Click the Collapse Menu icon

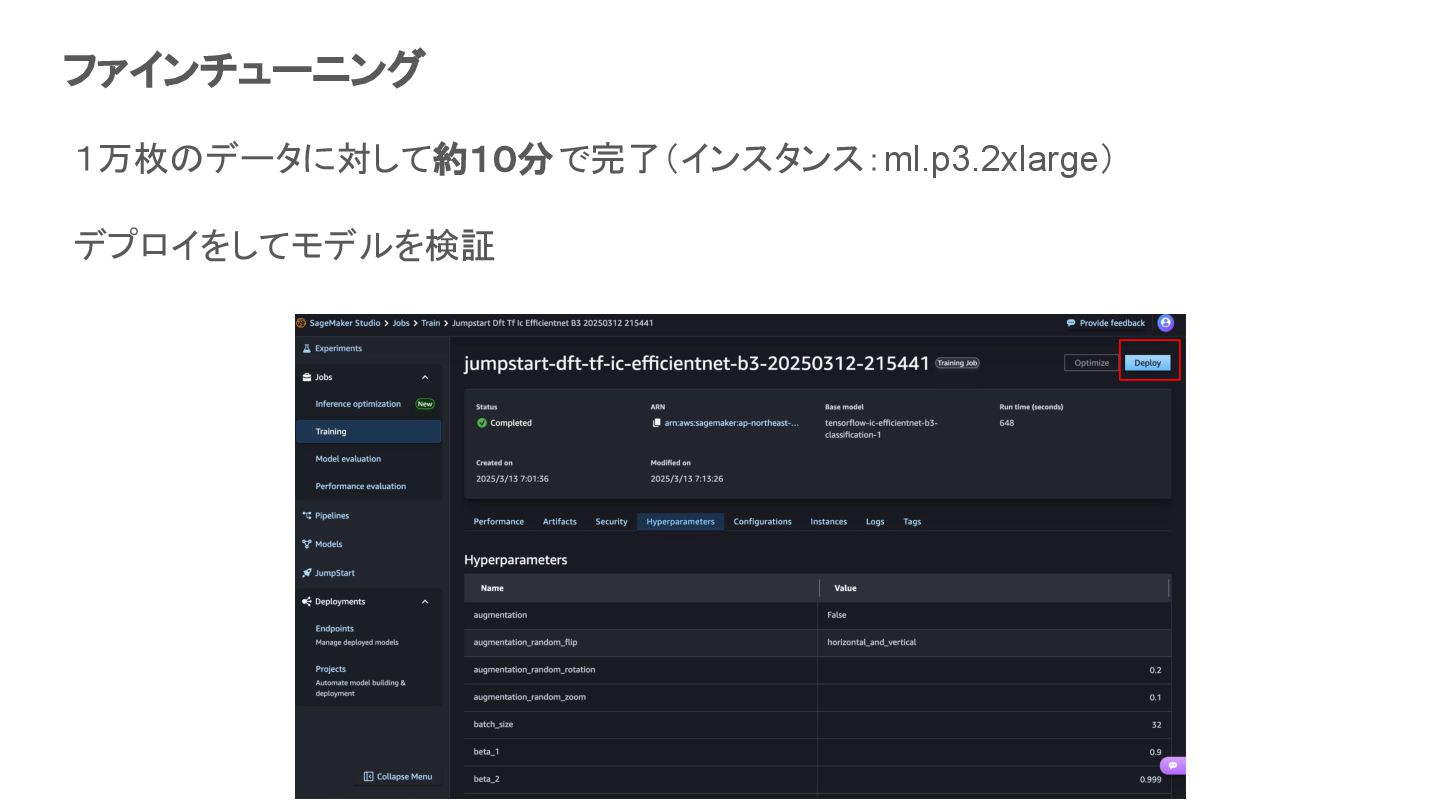(x=368, y=777)
